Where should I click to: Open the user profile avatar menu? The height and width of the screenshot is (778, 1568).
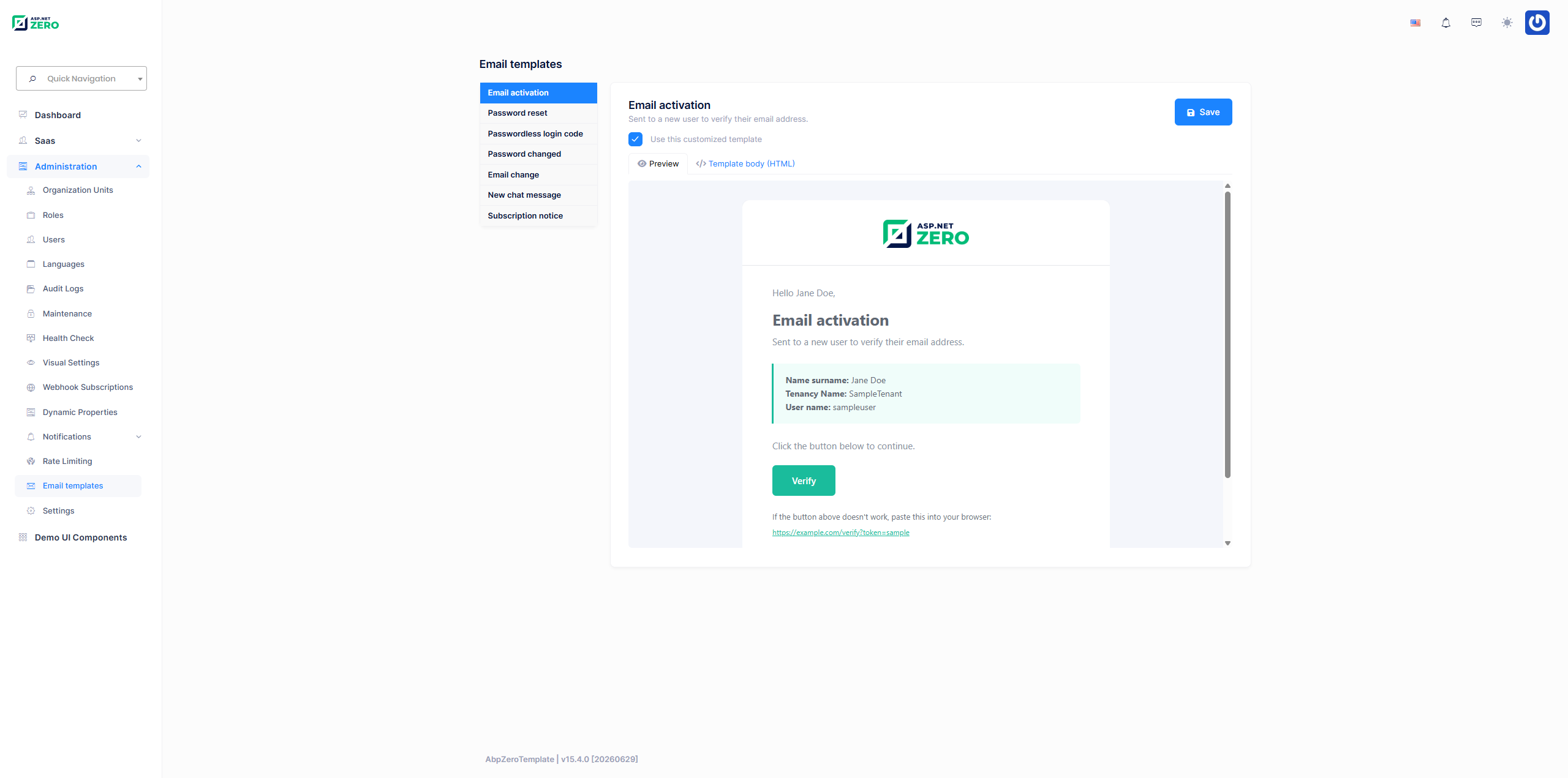point(1537,23)
